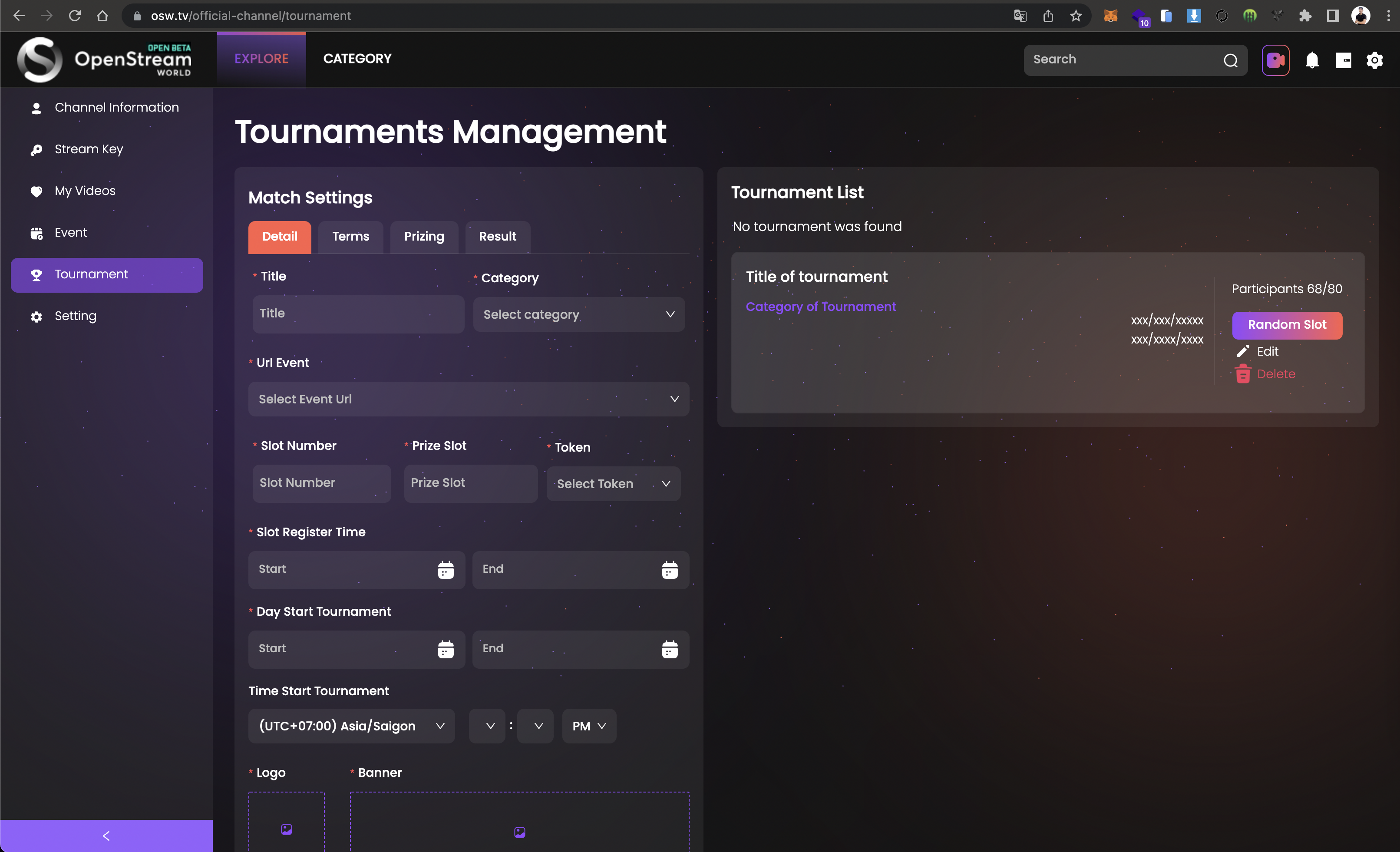This screenshot has width=1400, height=852.
Task: Switch to the Prizing tab
Action: pos(424,236)
